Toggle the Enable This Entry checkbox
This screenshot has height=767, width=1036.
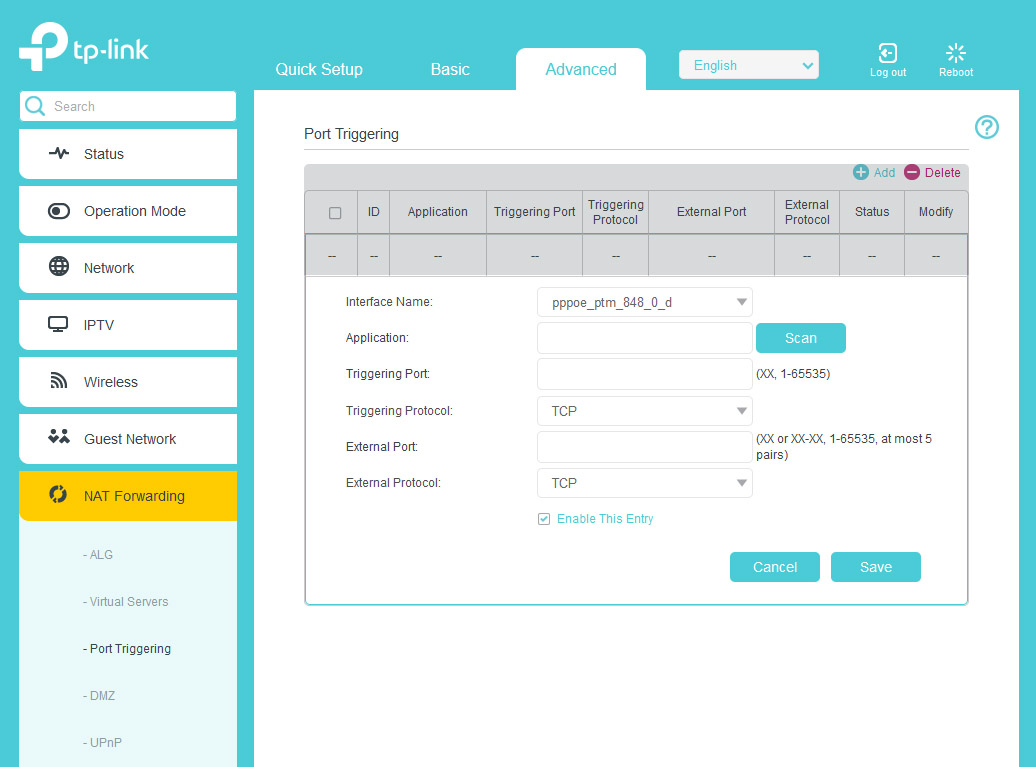(x=544, y=519)
